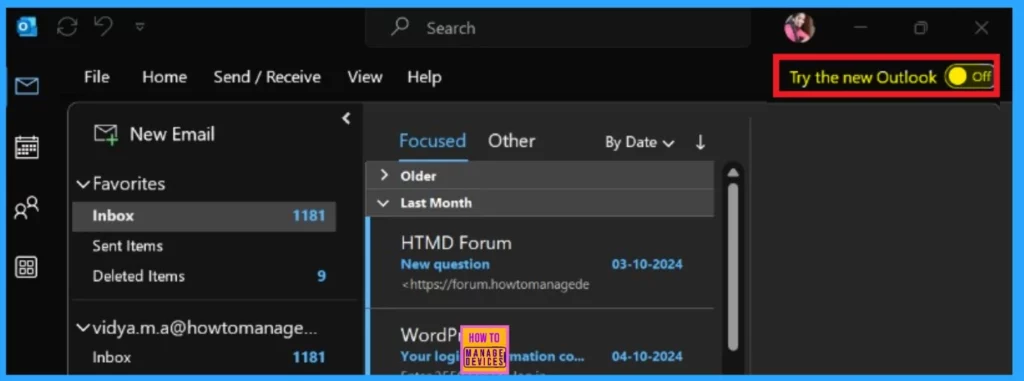Click message list scrollbar up arrow
The width and height of the screenshot is (1024, 381).
[733, 173]
